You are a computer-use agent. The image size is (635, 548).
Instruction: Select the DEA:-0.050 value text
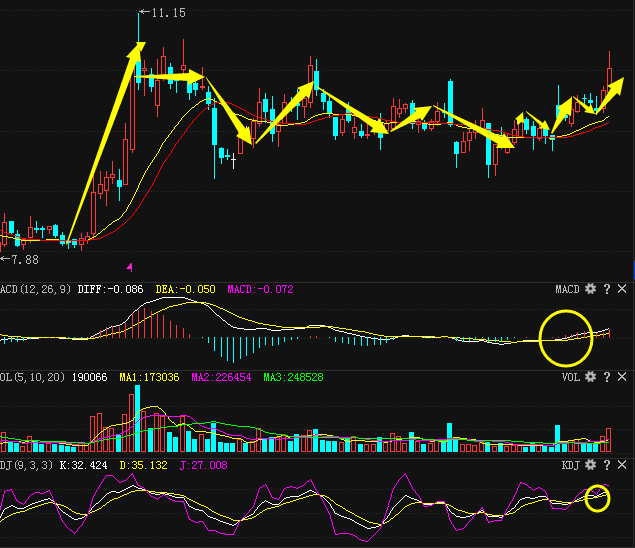[185, 289]
